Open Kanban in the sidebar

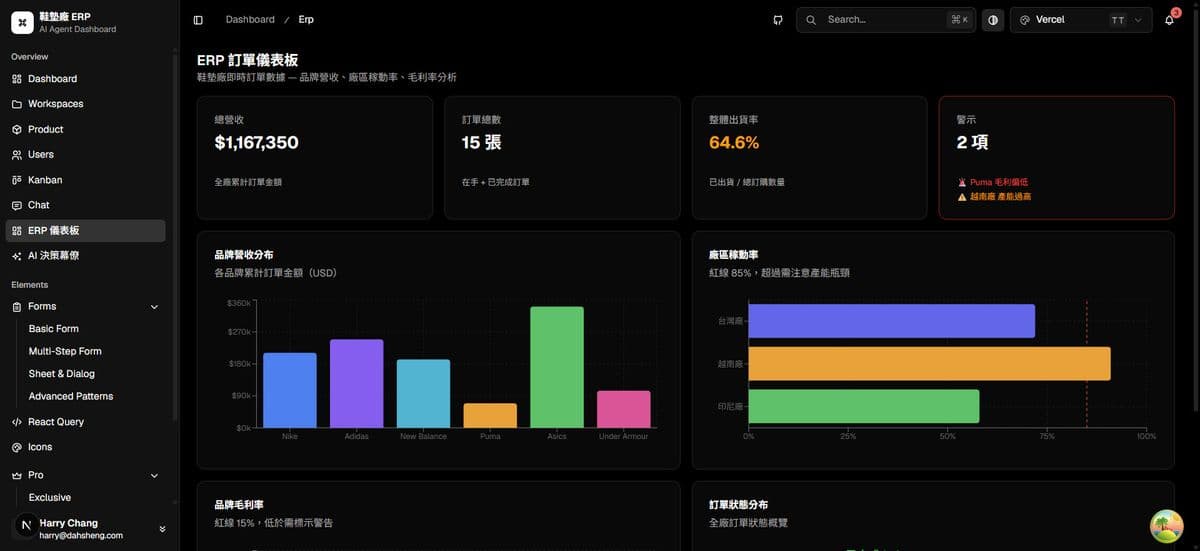(x=87, y=180)
